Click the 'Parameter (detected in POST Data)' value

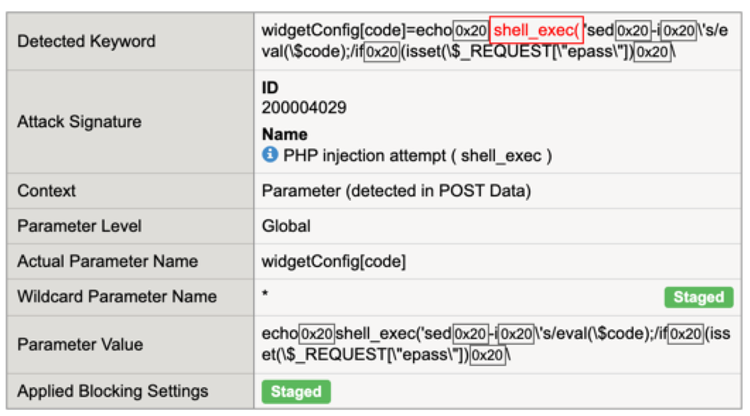coord(396,190)
